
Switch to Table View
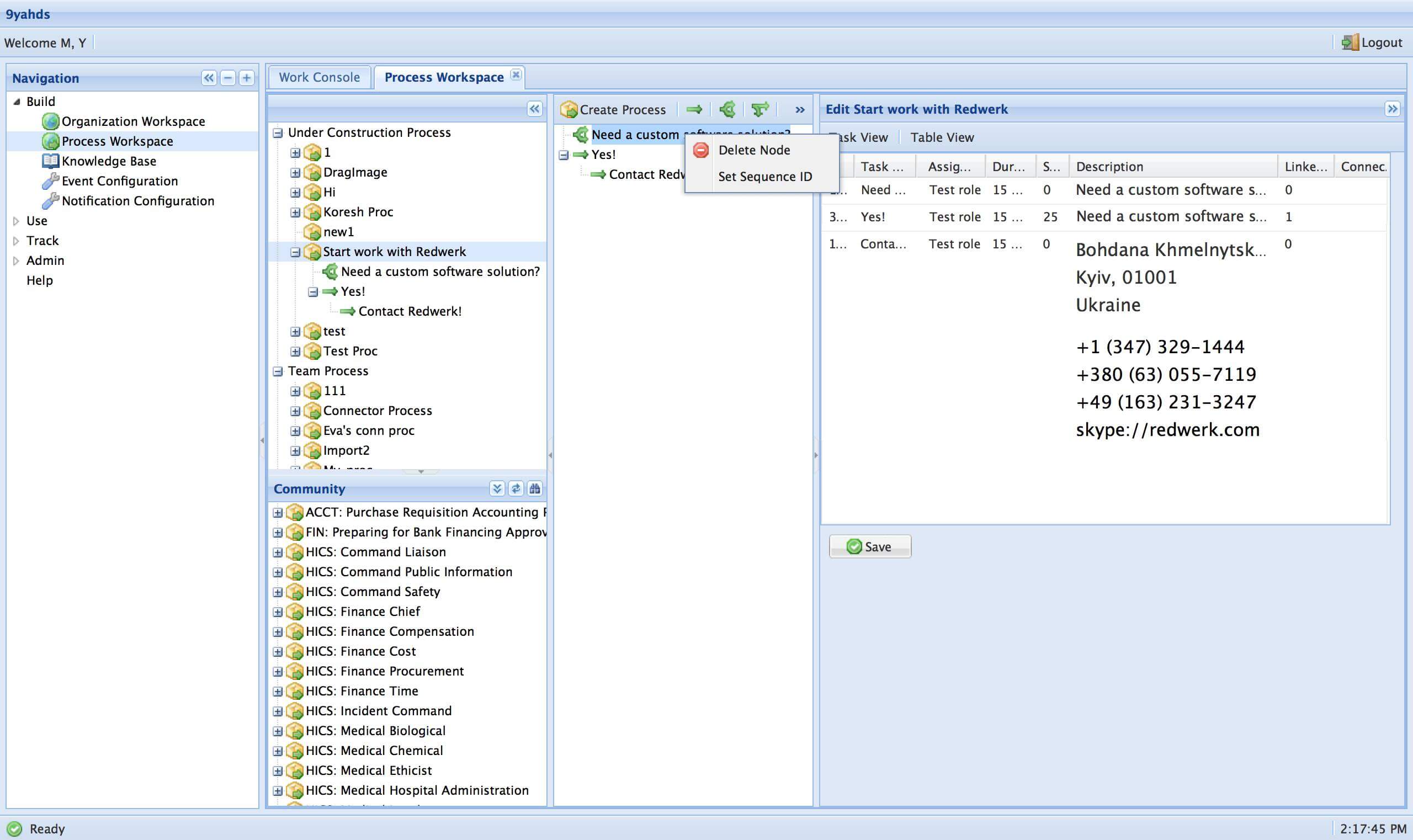[942, 137]
